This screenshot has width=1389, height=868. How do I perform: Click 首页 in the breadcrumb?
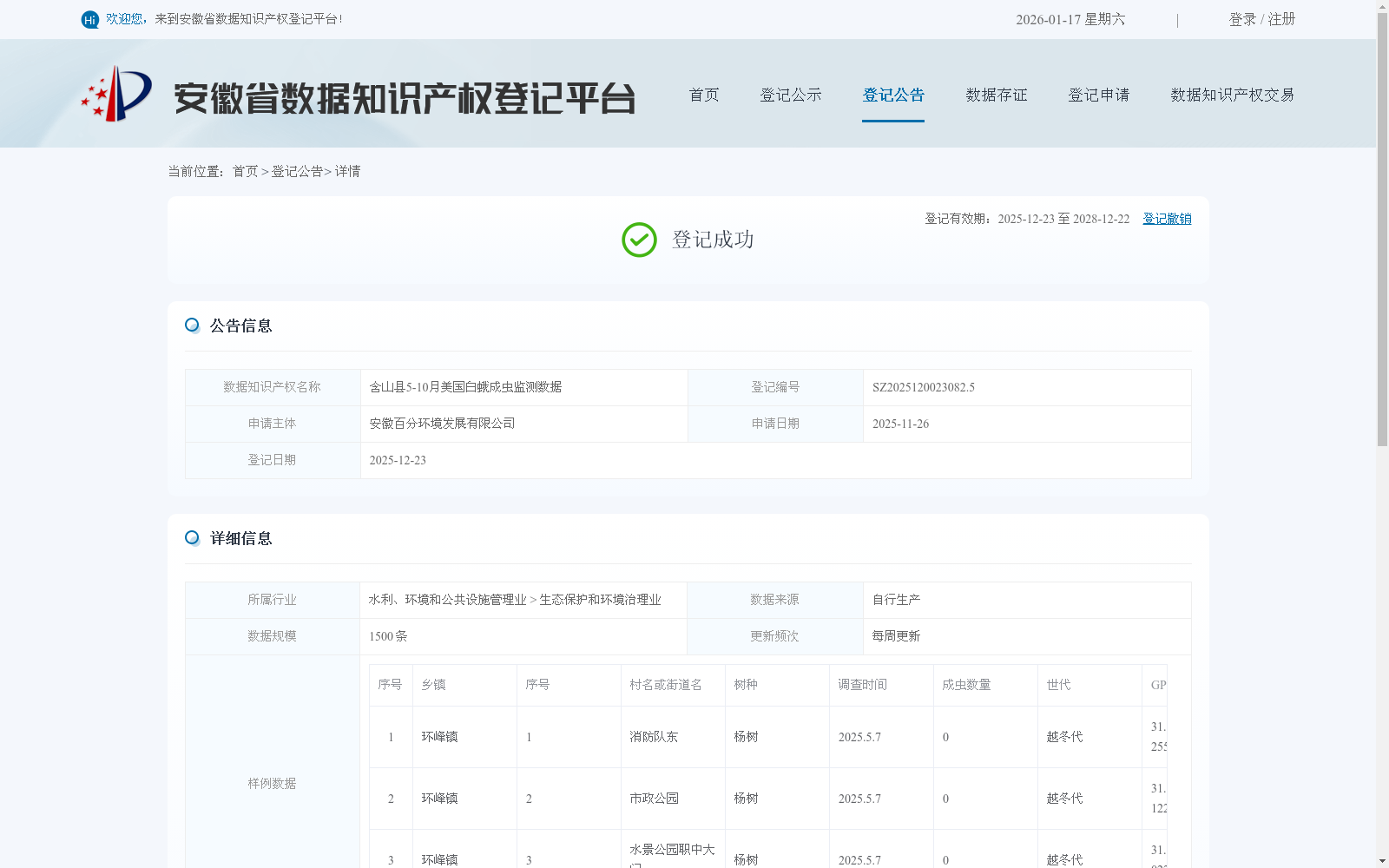click(x=246, y=171)
